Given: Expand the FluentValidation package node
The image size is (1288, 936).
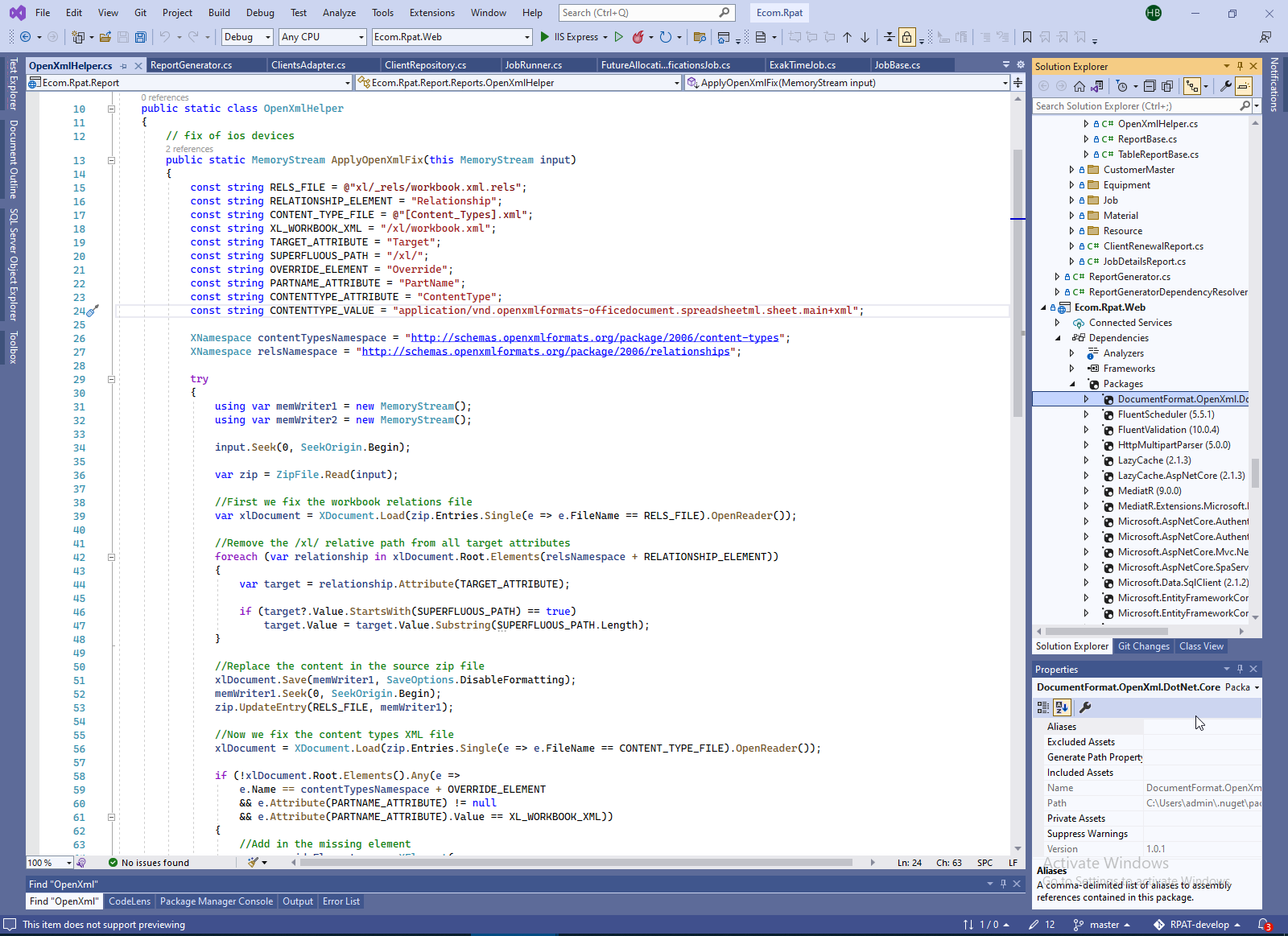Looking at the screenshot, I should (x=1086, y=430).
